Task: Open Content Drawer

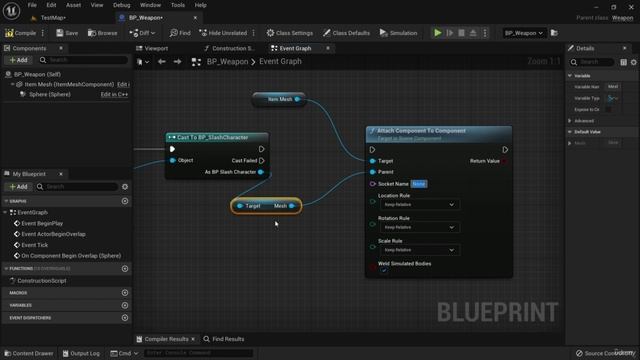Action: click(x=29, y=353)
